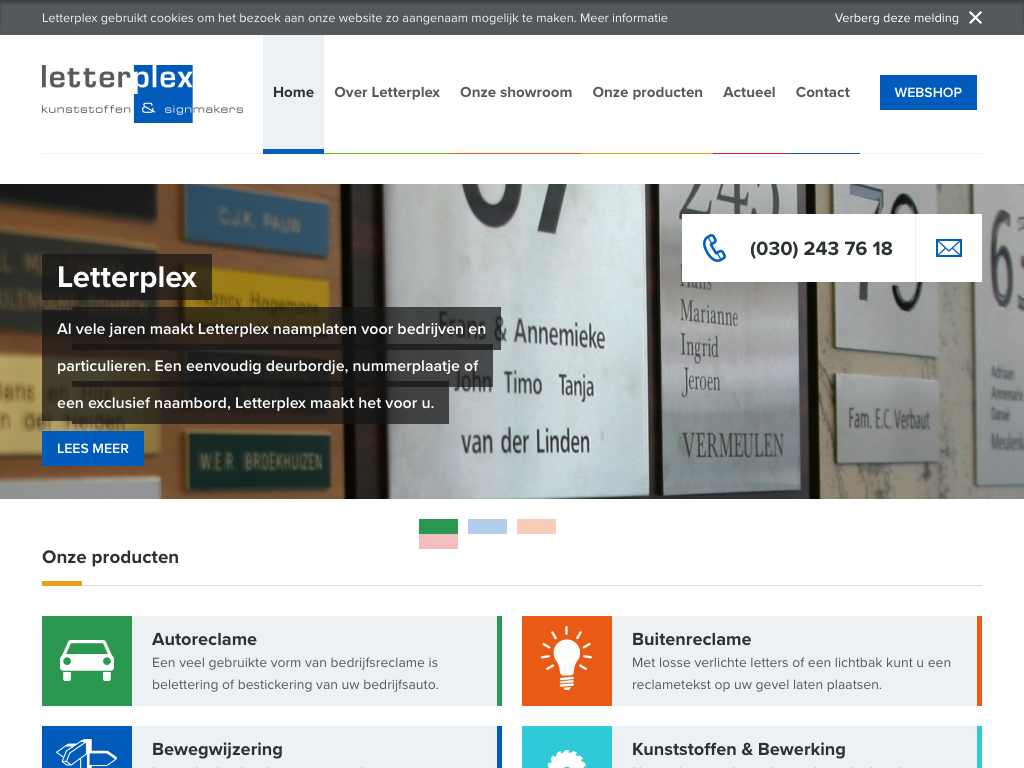Screen dimensions: 1024x768
Task: Click the phone icon beside the number
Action: point(714,248)
